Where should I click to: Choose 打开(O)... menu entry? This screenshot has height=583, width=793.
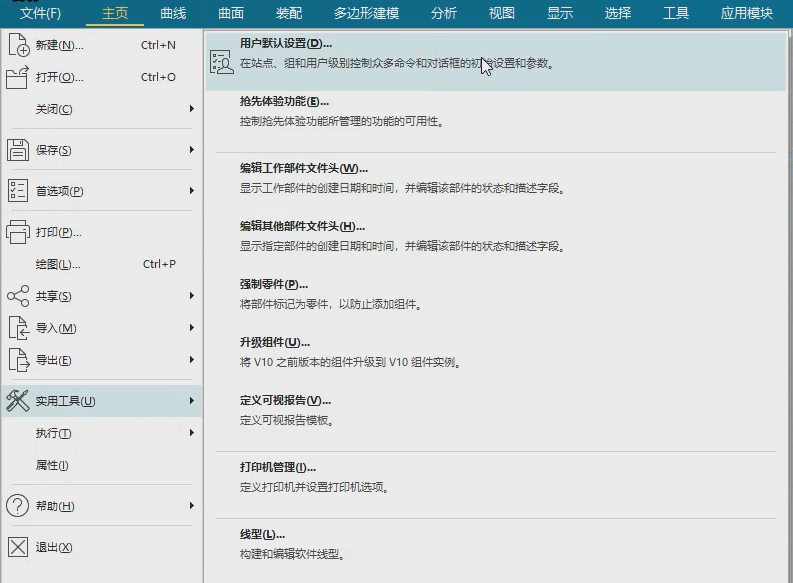point(102,77)
